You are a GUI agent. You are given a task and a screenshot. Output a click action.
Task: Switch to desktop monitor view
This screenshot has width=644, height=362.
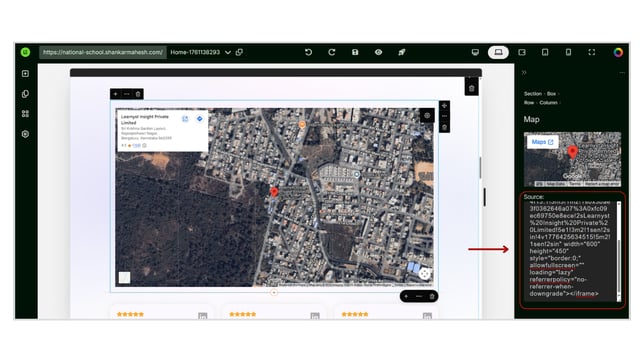[475, 52]
